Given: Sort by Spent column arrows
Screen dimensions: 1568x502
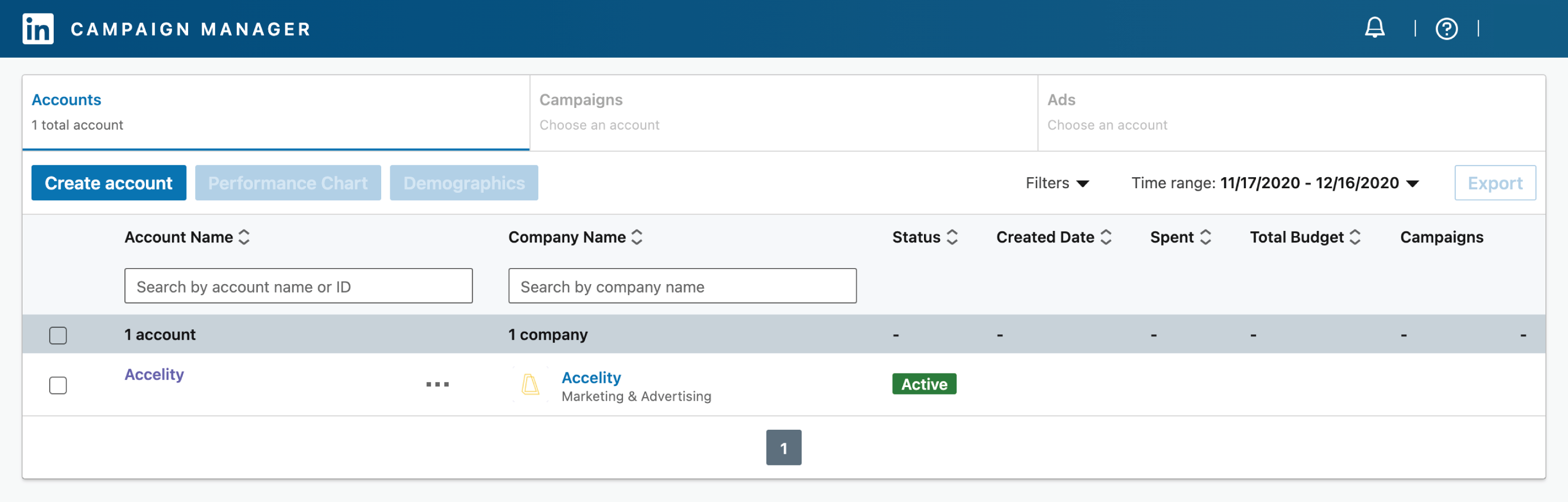Looking at the screenshot, I should point(1205,237).
